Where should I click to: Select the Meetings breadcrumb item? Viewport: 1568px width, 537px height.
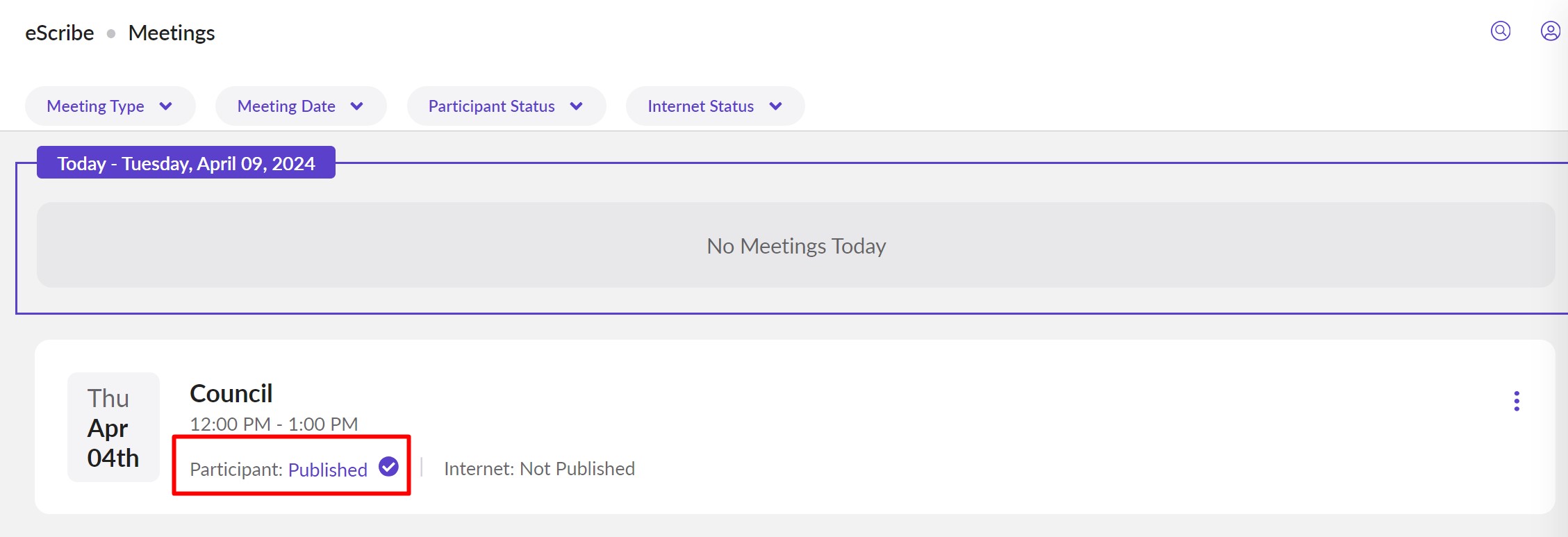[x=172, y=33]
